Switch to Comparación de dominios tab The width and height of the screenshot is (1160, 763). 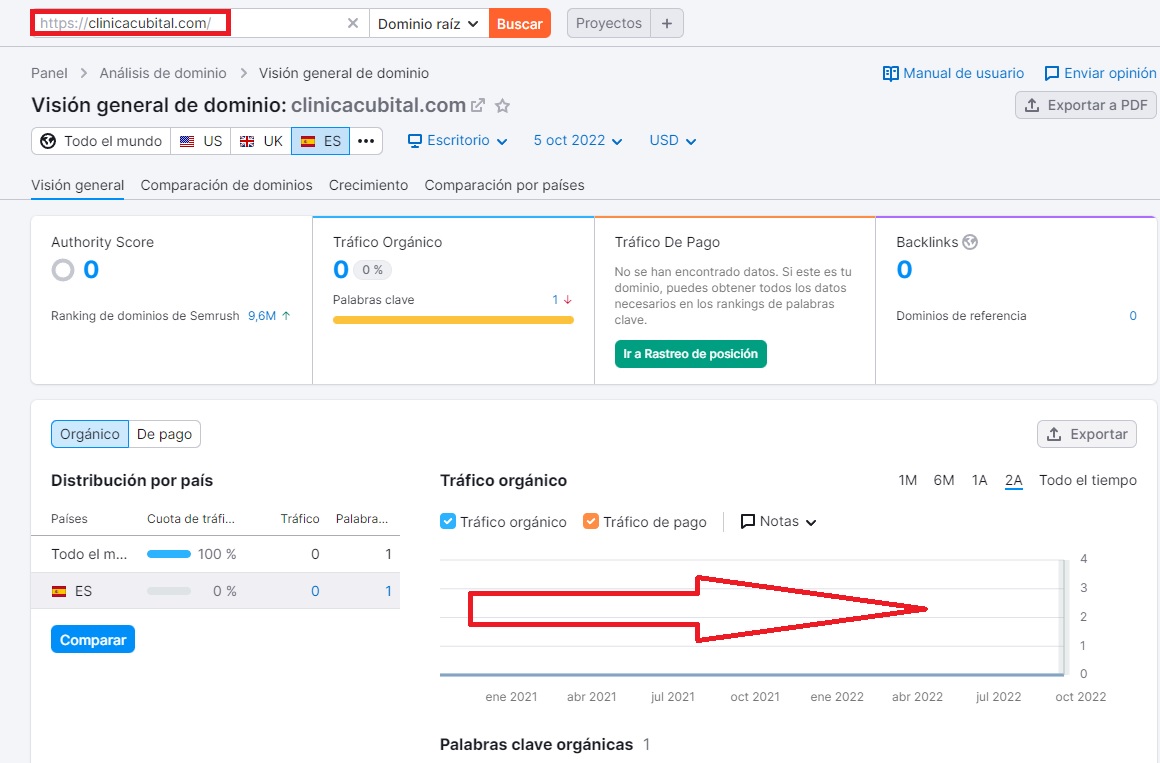coord(226,185)
